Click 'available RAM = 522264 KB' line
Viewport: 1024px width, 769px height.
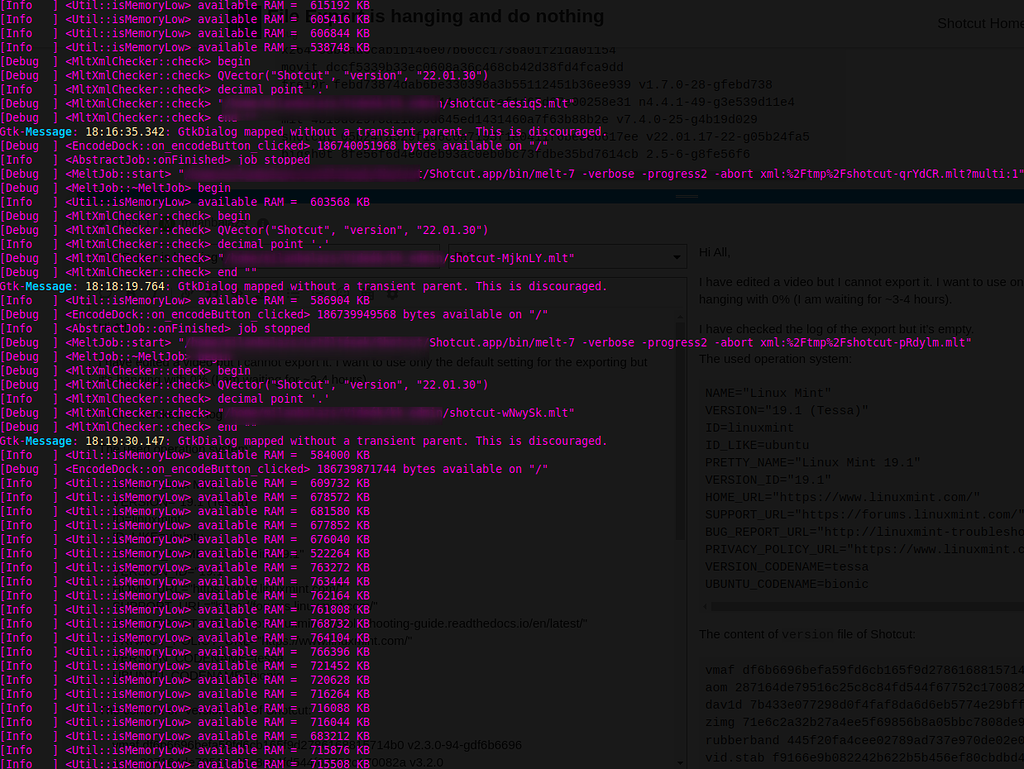click(x=185, y=554)
